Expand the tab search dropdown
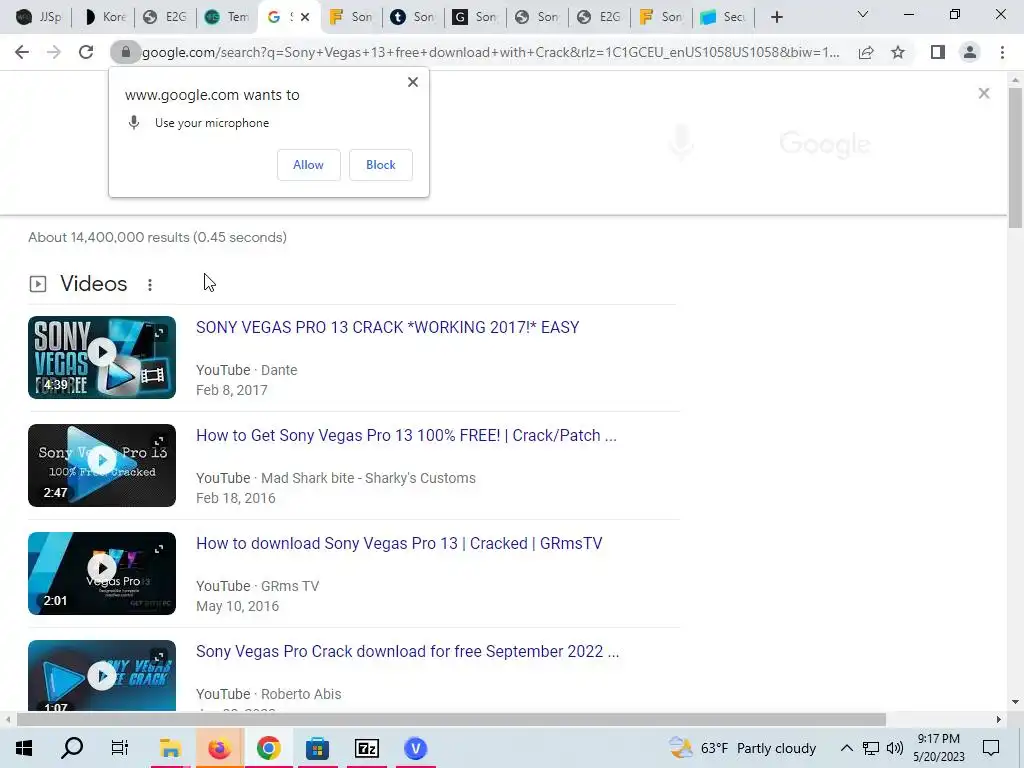Screen dimensions: 1024x768 coord(863,14)
